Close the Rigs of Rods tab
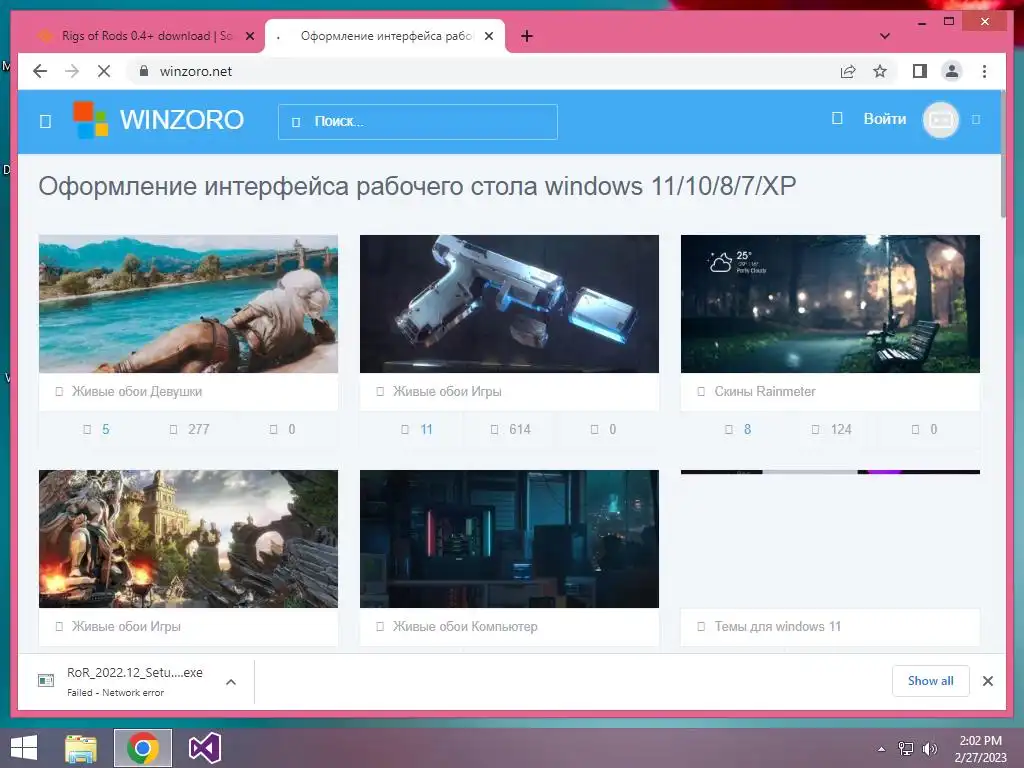Image resolution: width=1024 pixels, height=768 pixels. (x=249, y=36)
